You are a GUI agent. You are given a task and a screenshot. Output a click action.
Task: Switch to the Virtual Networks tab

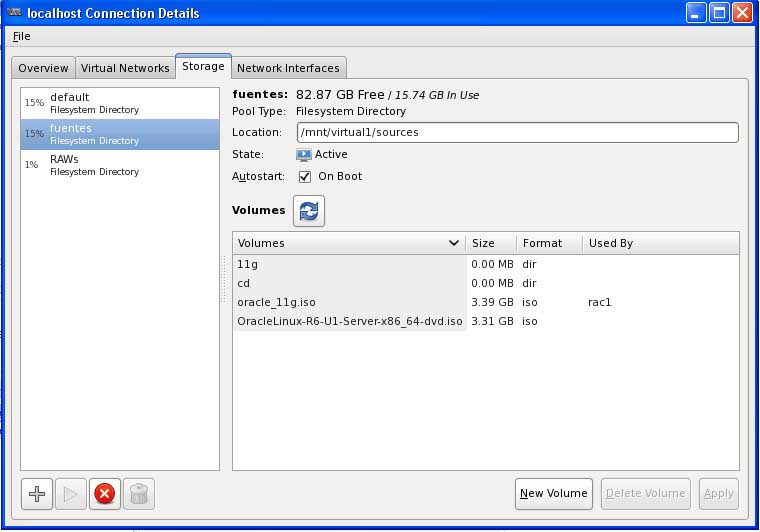coord(125,68)
